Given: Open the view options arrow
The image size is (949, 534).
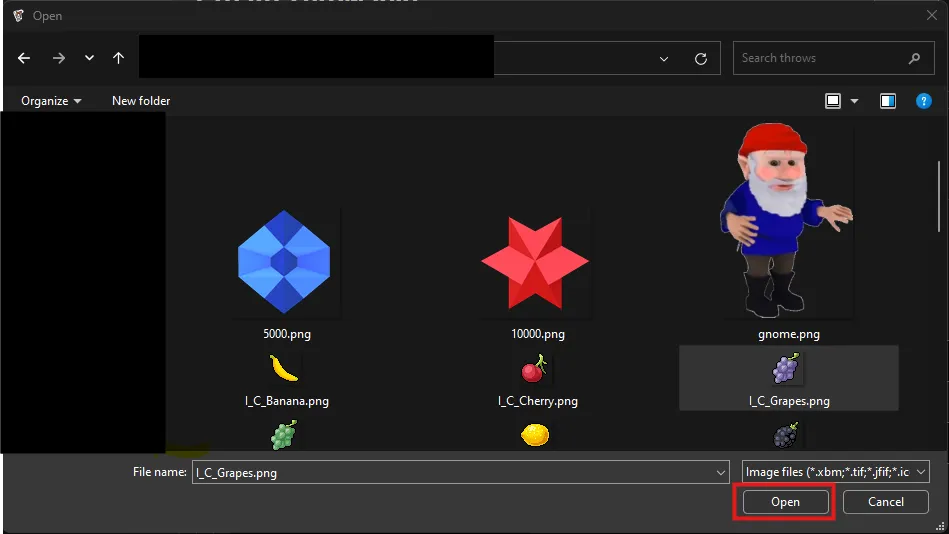Looking at the screenshot, I should click(855, 101).
